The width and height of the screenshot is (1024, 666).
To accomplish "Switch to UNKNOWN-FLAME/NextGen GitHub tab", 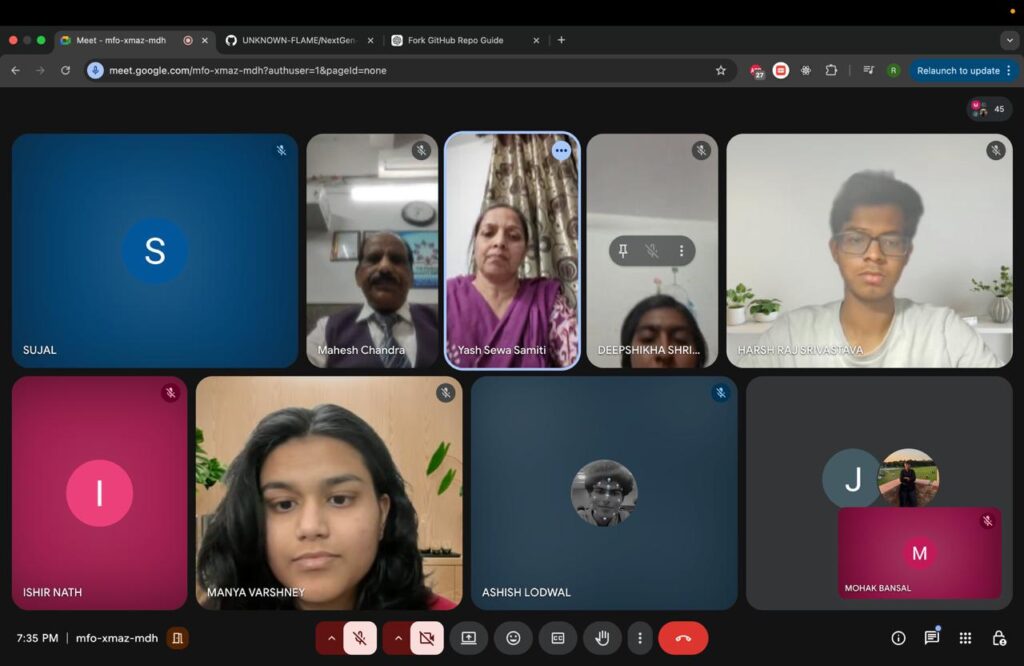I will tap(298, 40).
